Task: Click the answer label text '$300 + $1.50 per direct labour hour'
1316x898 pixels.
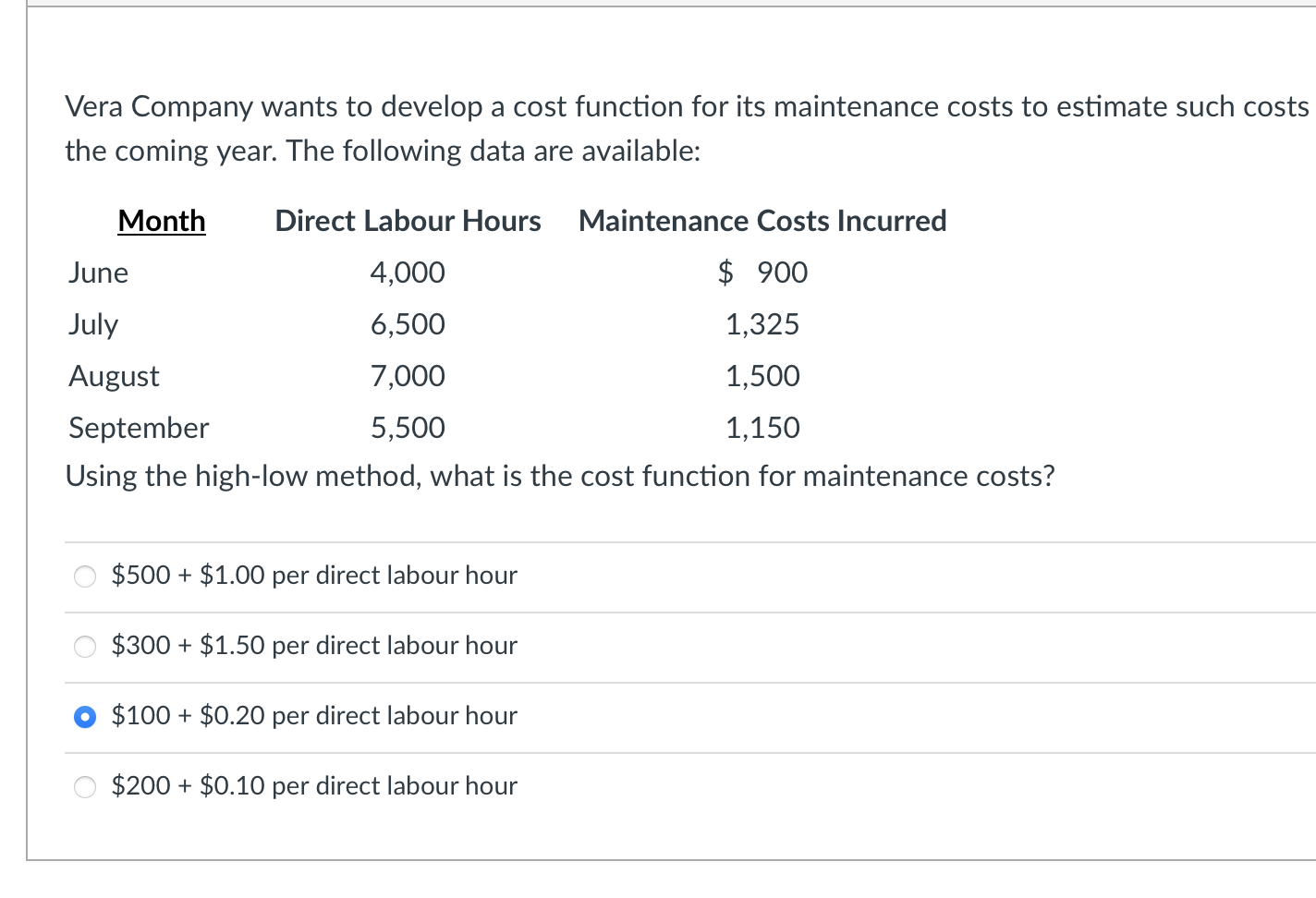Action: (x=314, y=646)
